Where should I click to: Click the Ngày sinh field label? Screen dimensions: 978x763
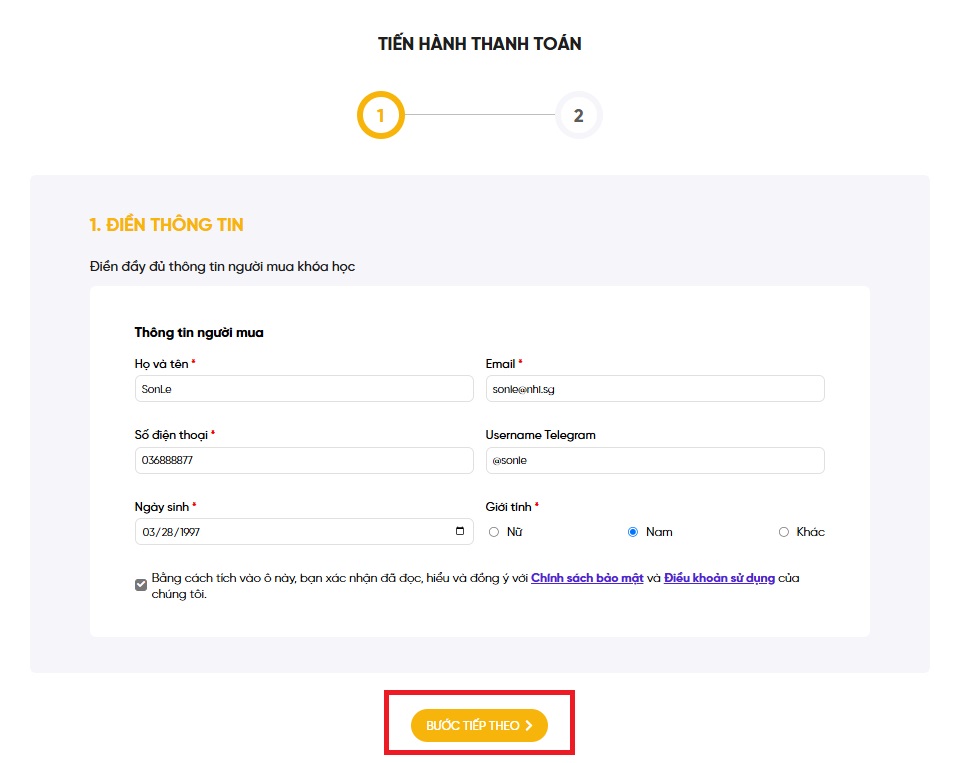tap(162, 507)
